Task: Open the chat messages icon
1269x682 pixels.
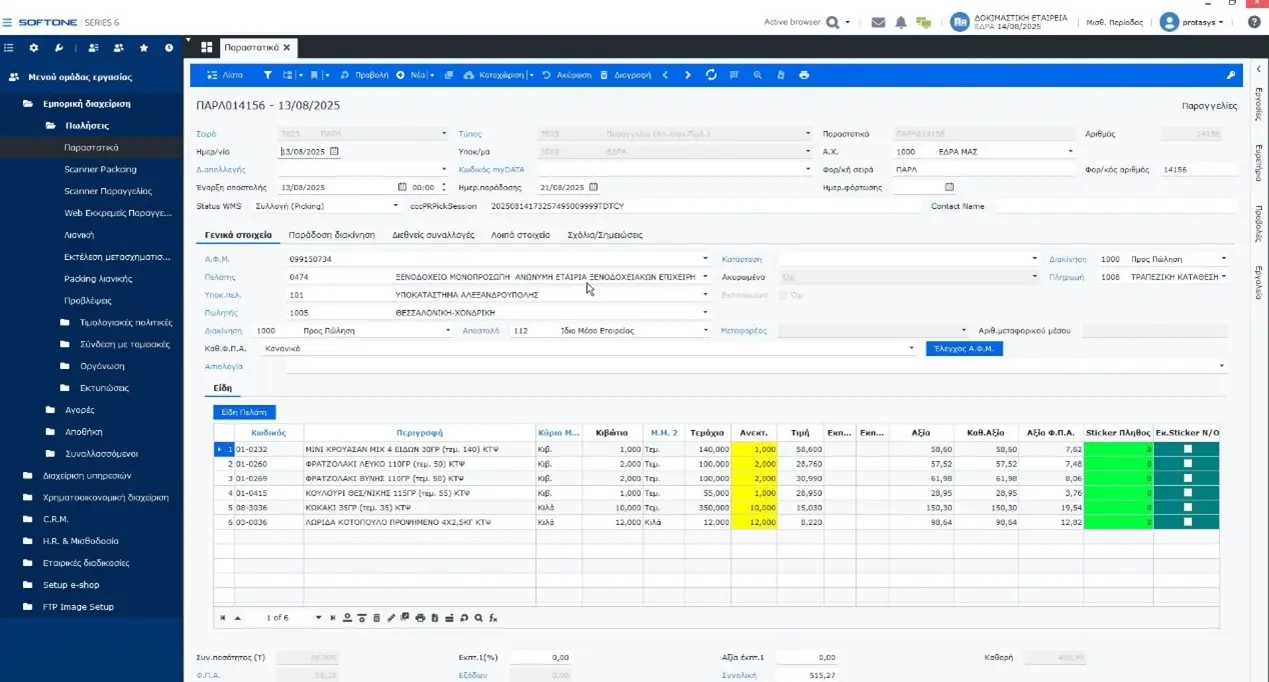Action: 923,22
